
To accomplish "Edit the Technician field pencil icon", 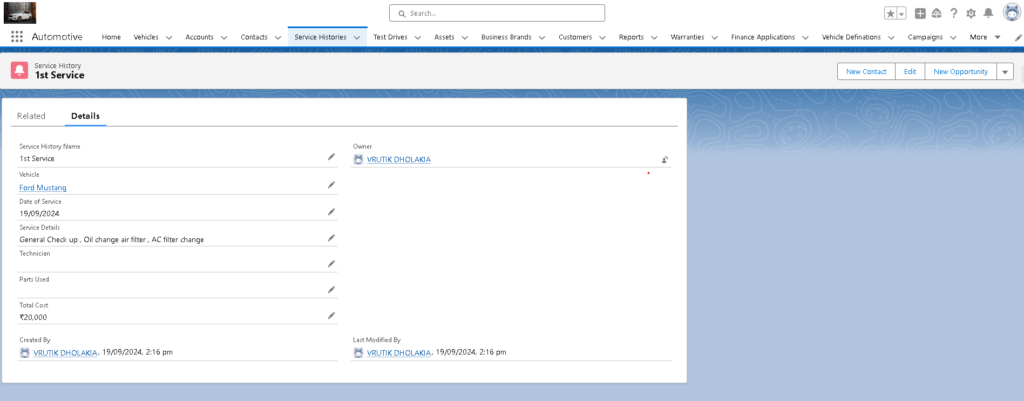I will tap(331, 264).
